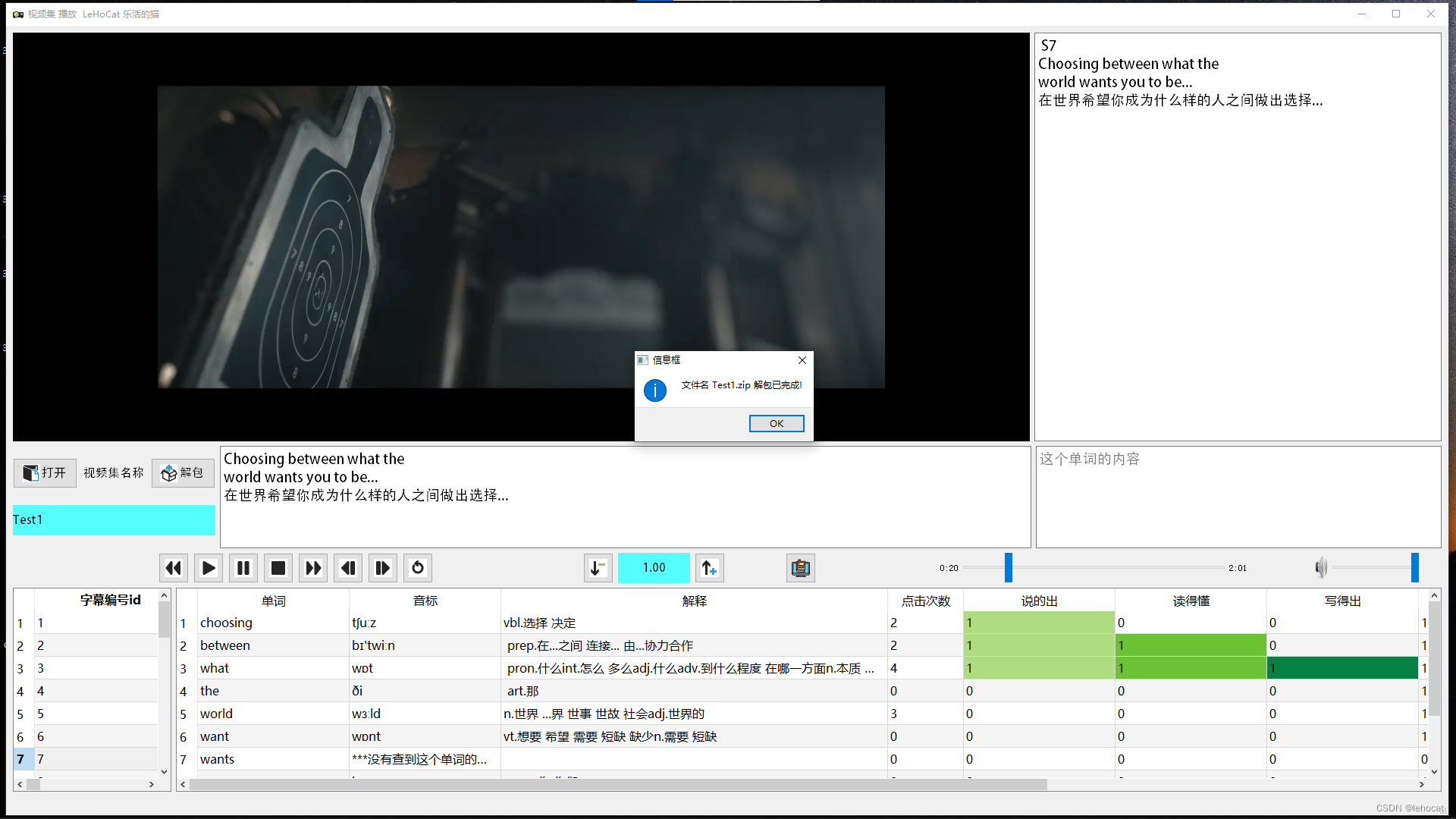Go to the previous subtitle
This screenshot has width=1456, height=819.
[348, 568]
